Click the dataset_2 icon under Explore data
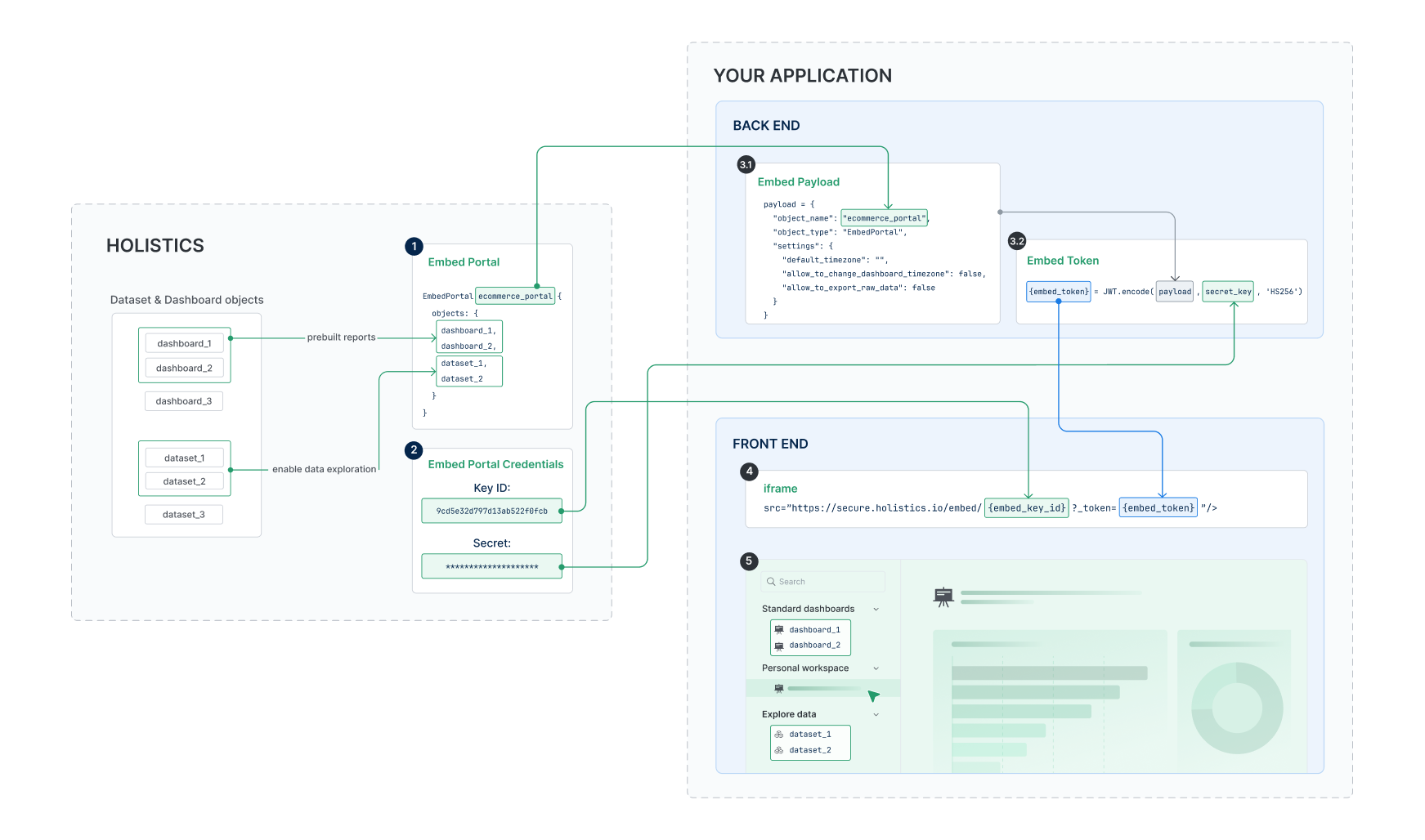This screenshot has height=840, width=1425. [x=779, y=750]
